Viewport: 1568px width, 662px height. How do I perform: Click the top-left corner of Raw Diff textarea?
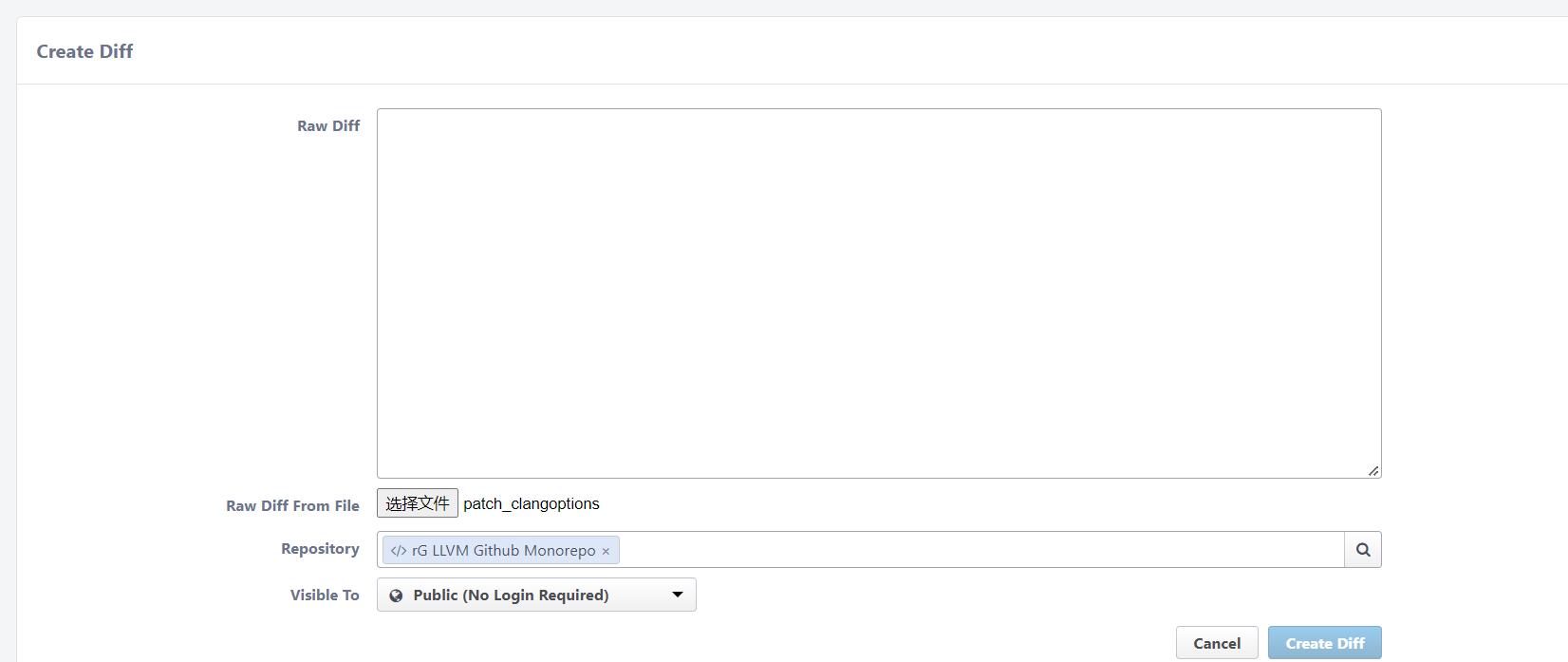pos(383,114)
